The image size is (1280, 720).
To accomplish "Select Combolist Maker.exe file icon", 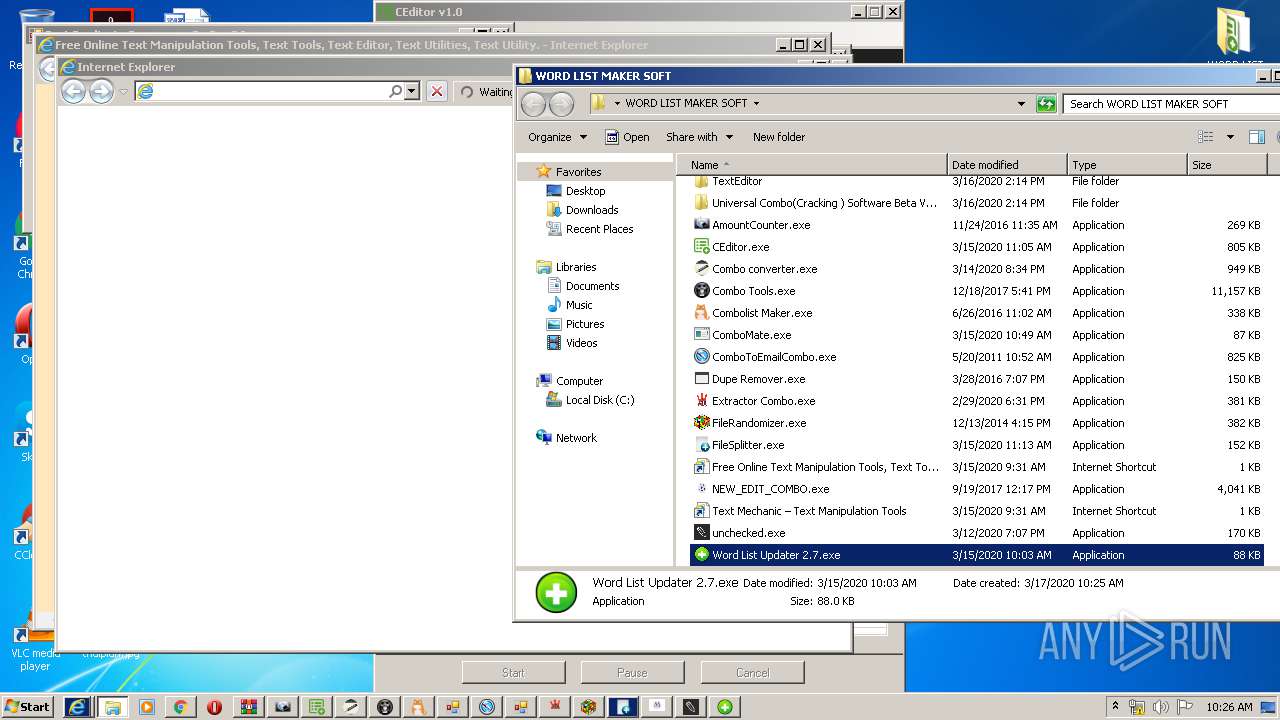I will tap(701, 313).
